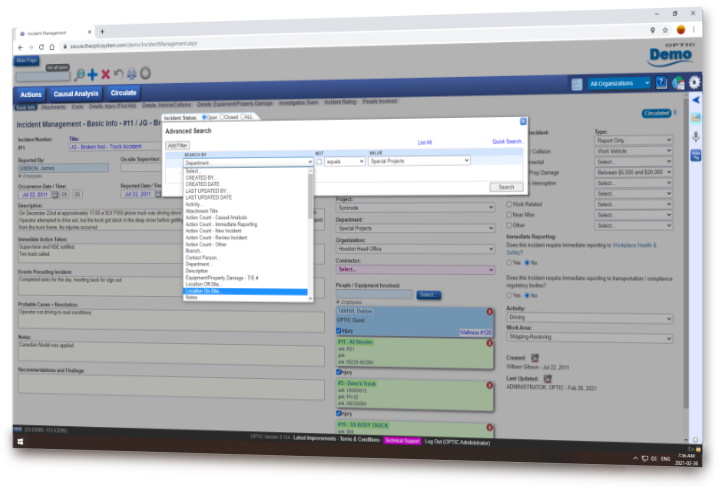Close the Advanced Search dialog
The height and width of the screenshot is (487, 717).
pyautogui.click(x=523, y=121)
